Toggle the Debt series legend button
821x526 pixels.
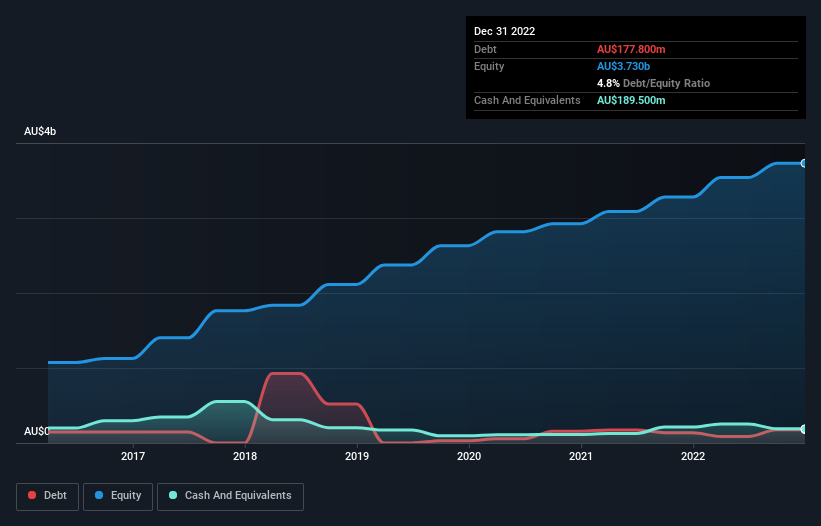[48, 496]
